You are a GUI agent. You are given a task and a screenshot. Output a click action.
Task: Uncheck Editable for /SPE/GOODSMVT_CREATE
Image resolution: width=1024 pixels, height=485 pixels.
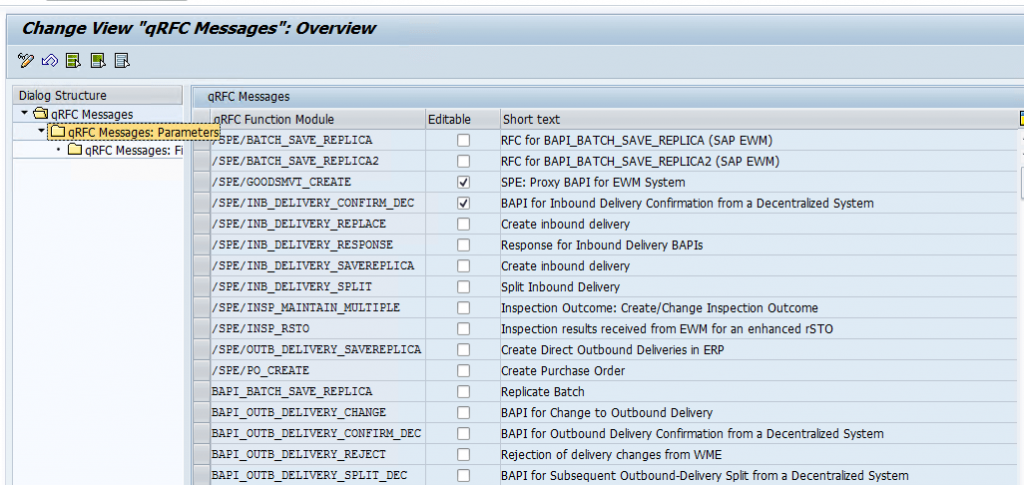[x=463, y=182]
